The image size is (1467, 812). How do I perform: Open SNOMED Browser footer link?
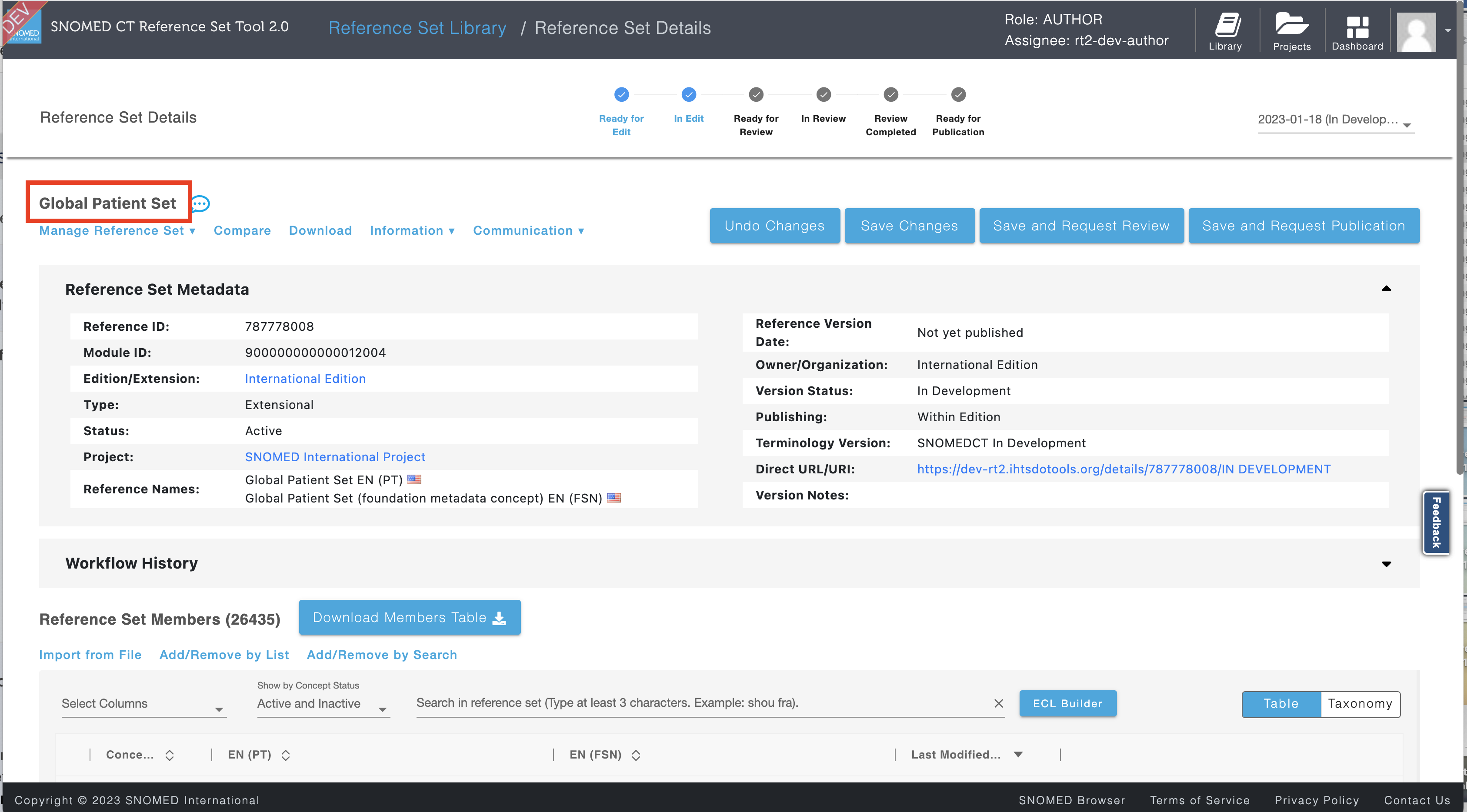tap(1071, 800)
